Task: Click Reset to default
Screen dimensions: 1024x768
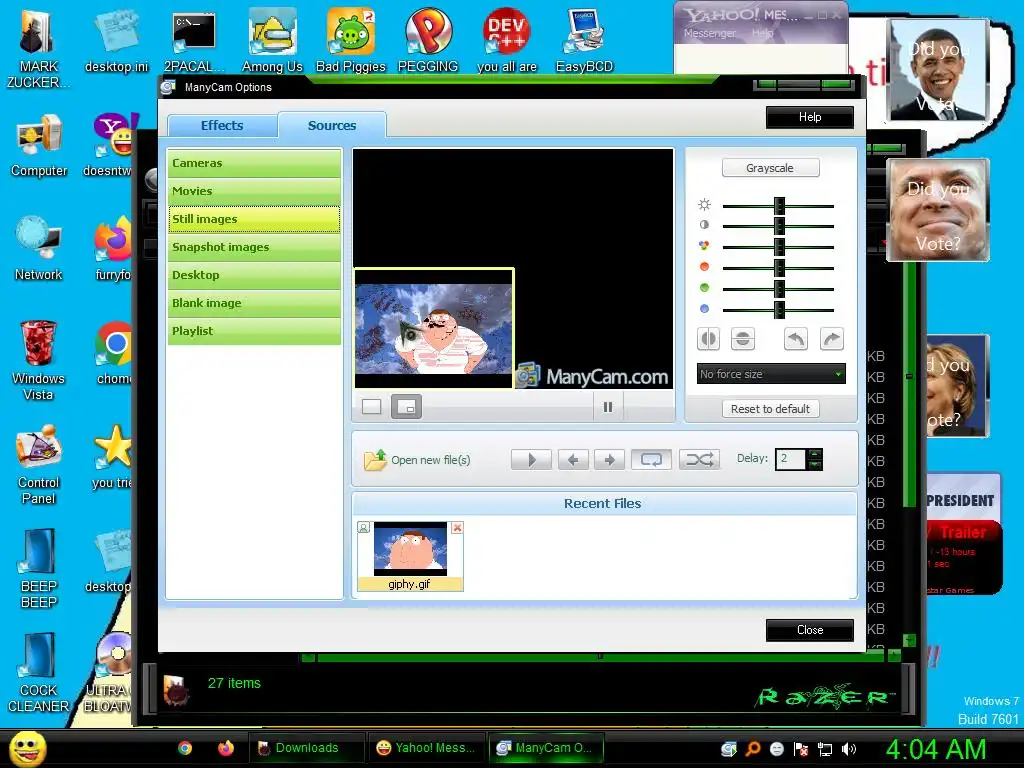Action: tap(771, 409)
